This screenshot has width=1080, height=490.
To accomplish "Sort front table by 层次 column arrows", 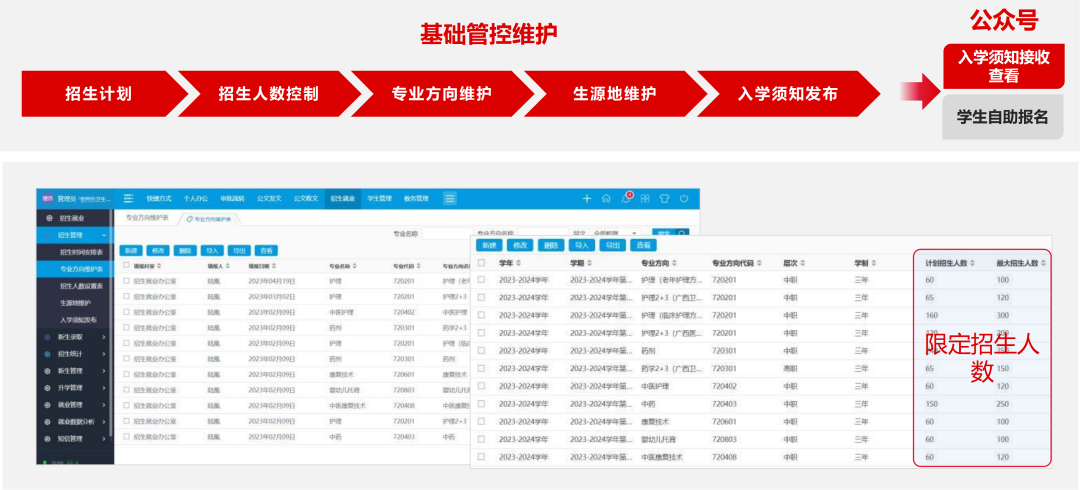I will click(803, 263).
